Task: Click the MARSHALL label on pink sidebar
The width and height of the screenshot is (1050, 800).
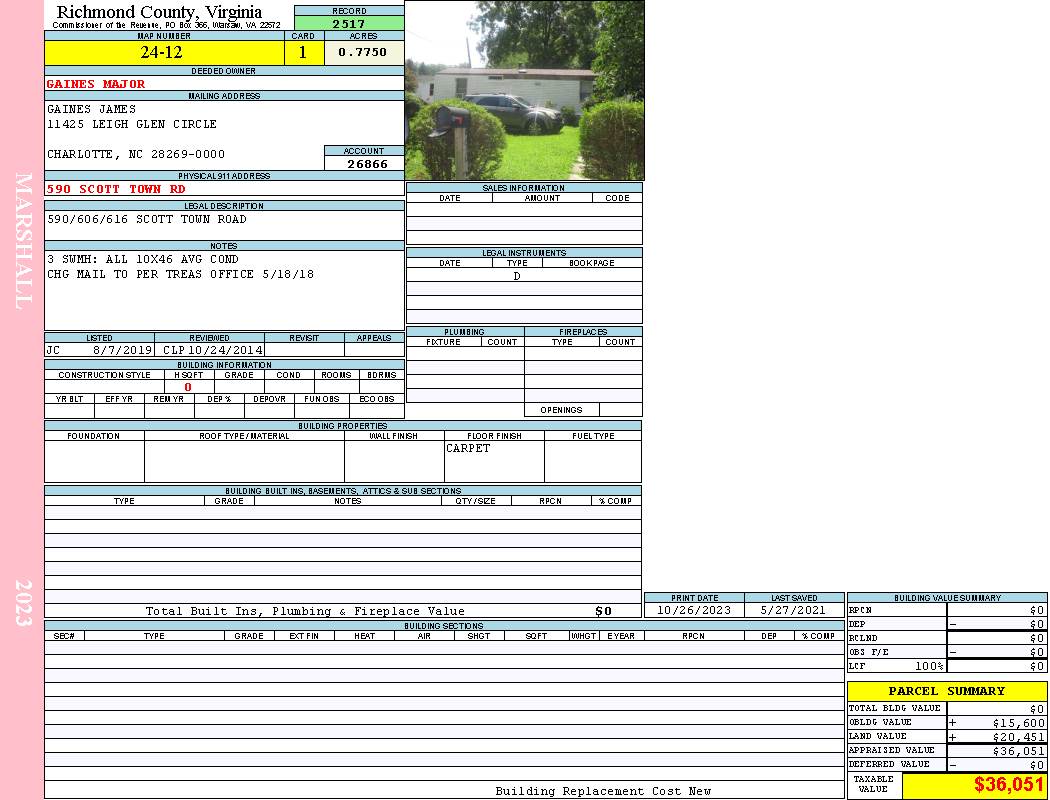Action: (x=23, y=241)
